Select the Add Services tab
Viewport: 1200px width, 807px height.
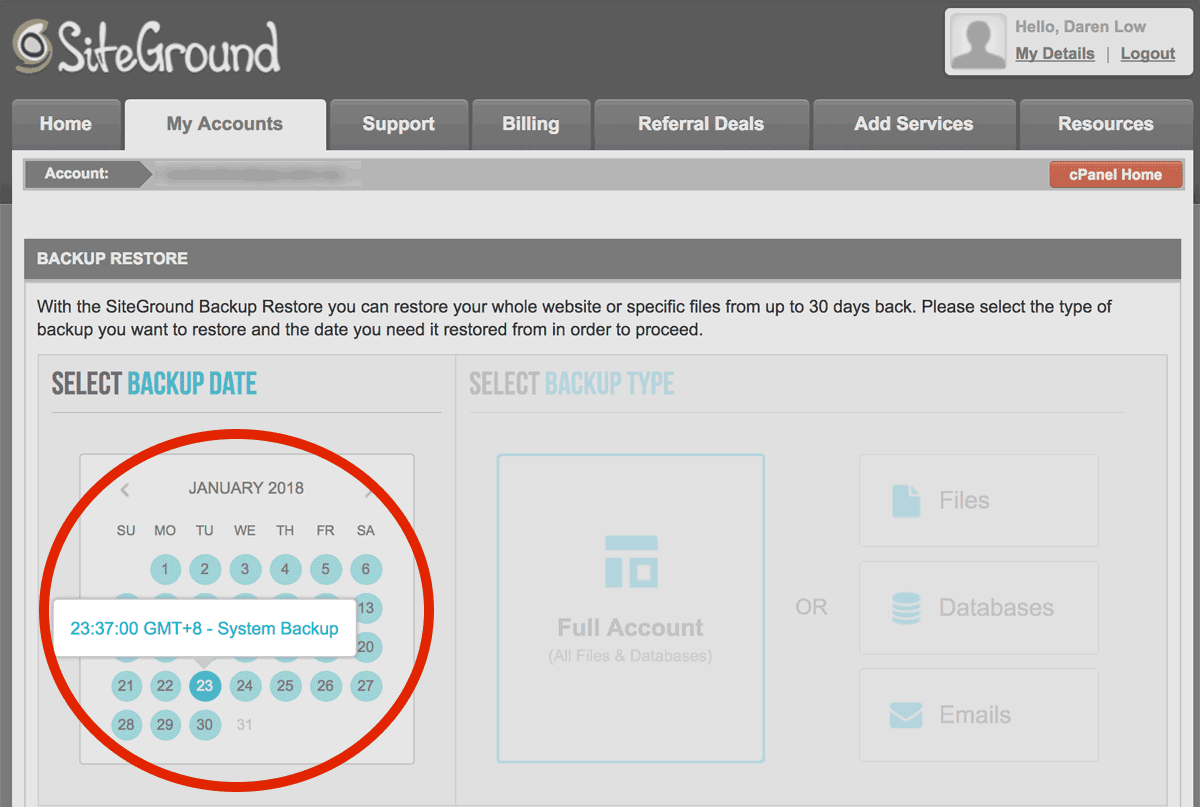click(914, 125)
